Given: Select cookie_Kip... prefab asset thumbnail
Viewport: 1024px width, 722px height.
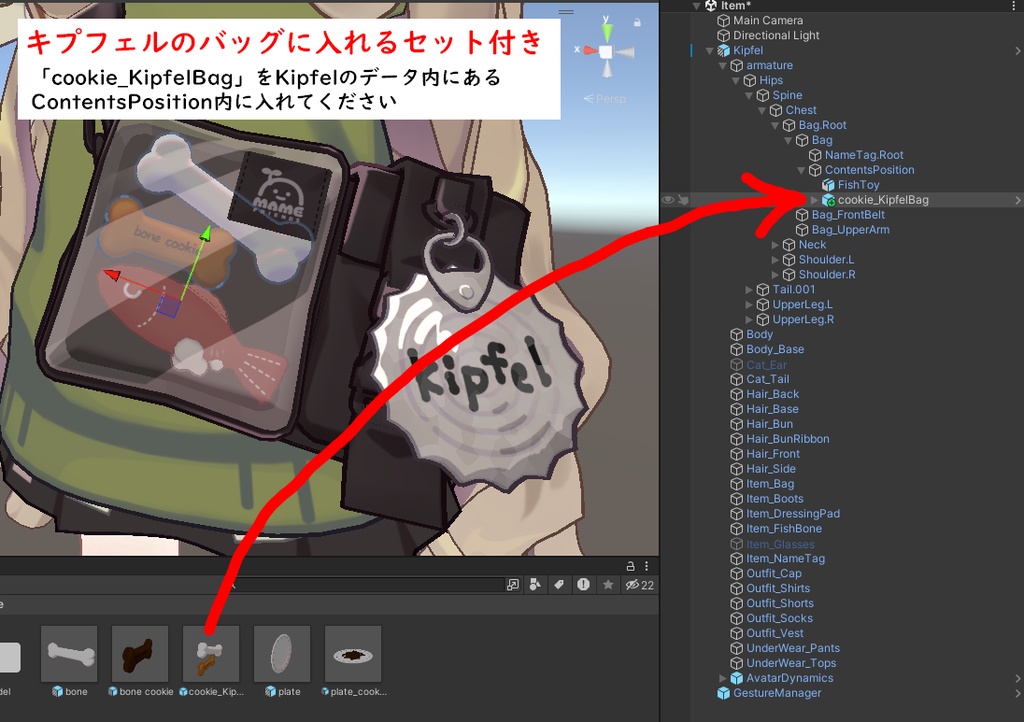Looking at the screenshot, I should pos(211,653).
